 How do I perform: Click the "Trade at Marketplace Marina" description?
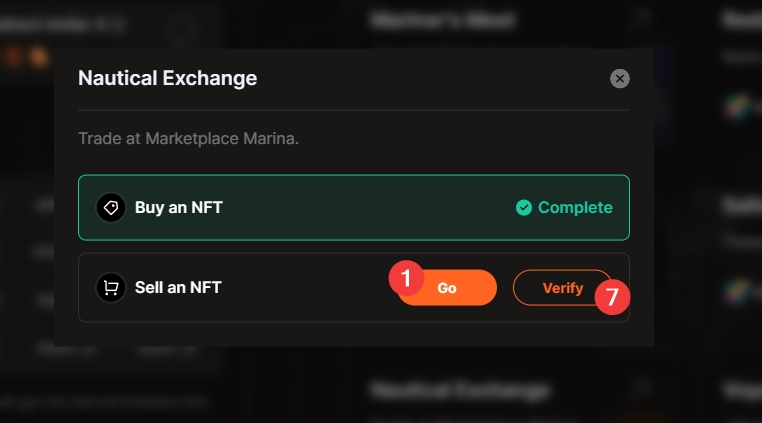(188, 138)
